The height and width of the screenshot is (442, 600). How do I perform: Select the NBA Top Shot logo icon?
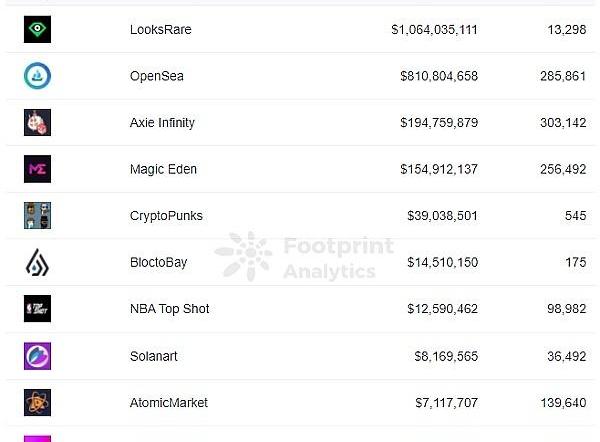[37, 309]
